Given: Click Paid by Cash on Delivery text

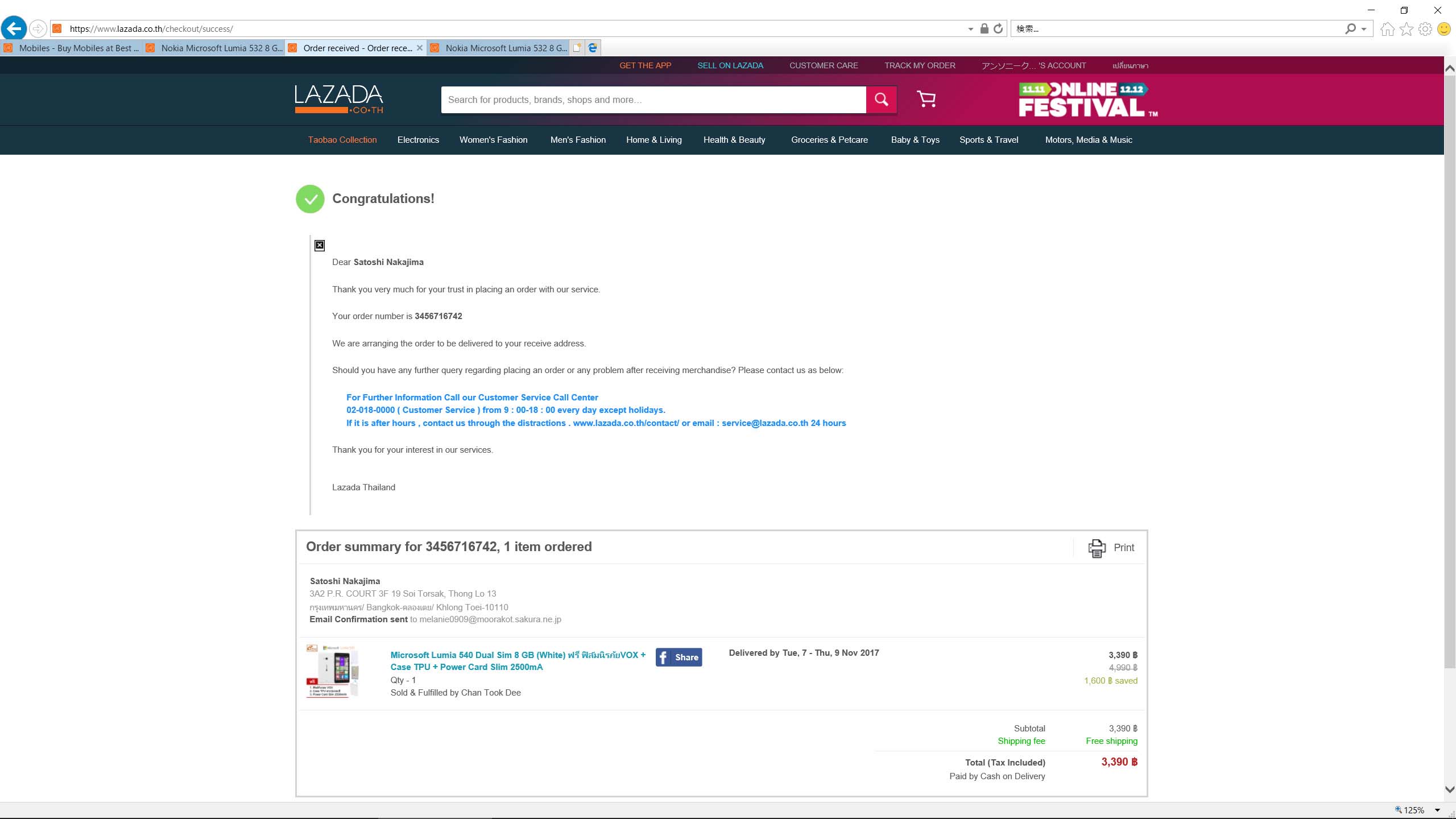Looking at the screenshot, I should pos(997,776).
